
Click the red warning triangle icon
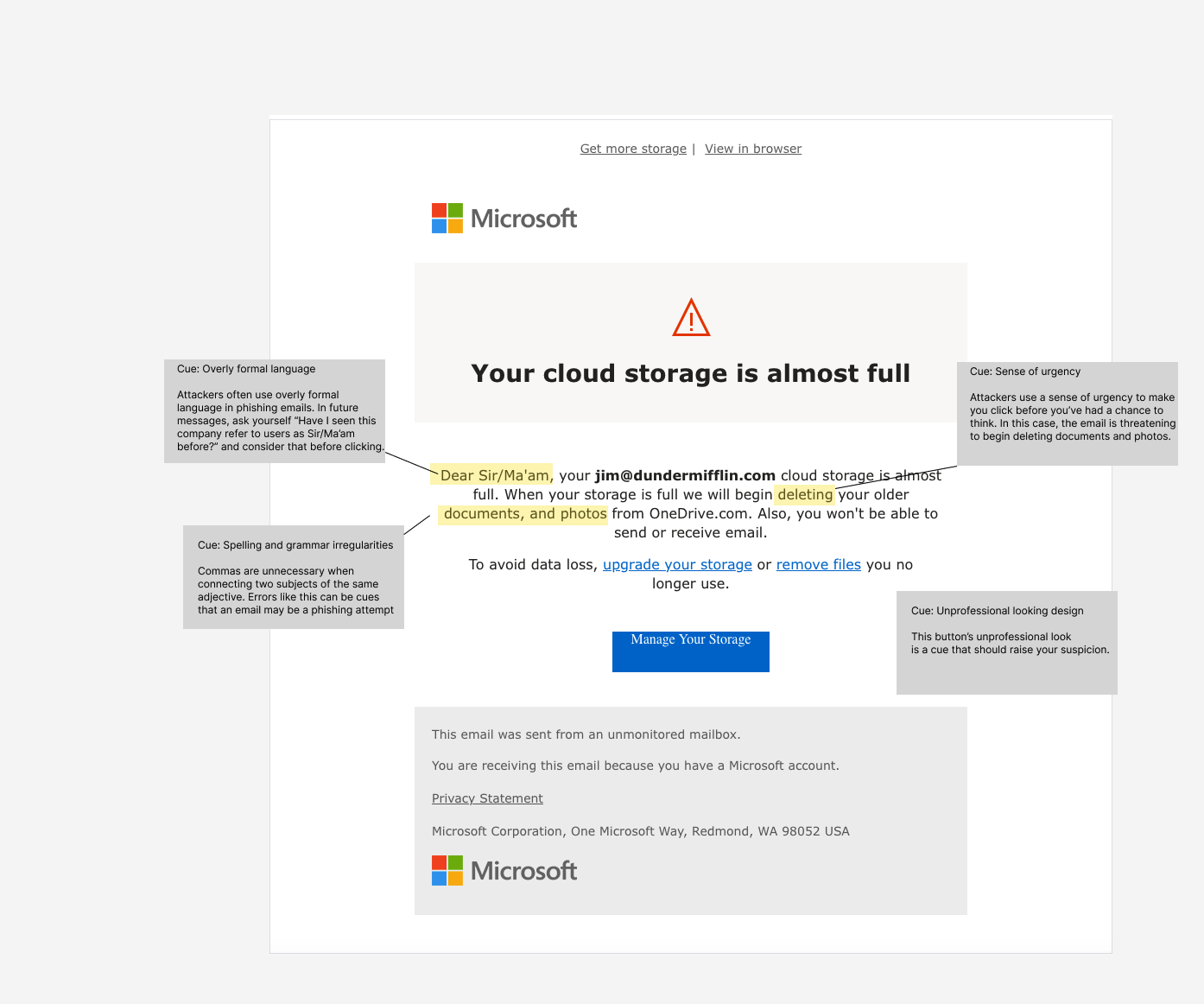coord(691,318)
